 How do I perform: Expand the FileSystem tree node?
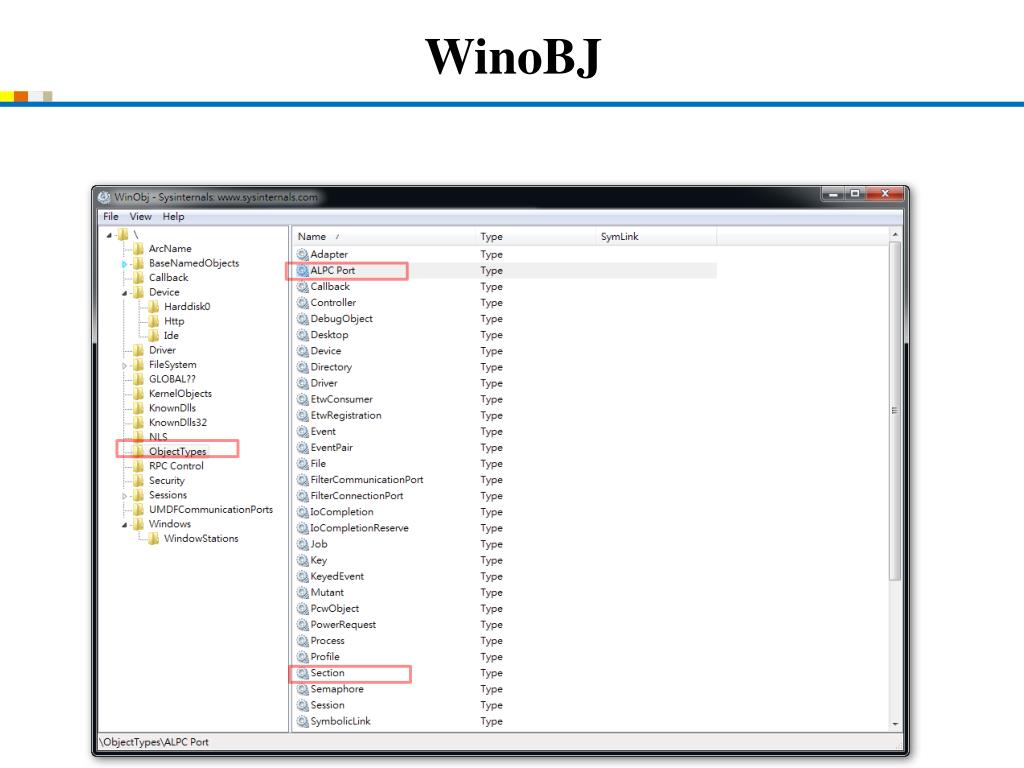coord(124,365)
